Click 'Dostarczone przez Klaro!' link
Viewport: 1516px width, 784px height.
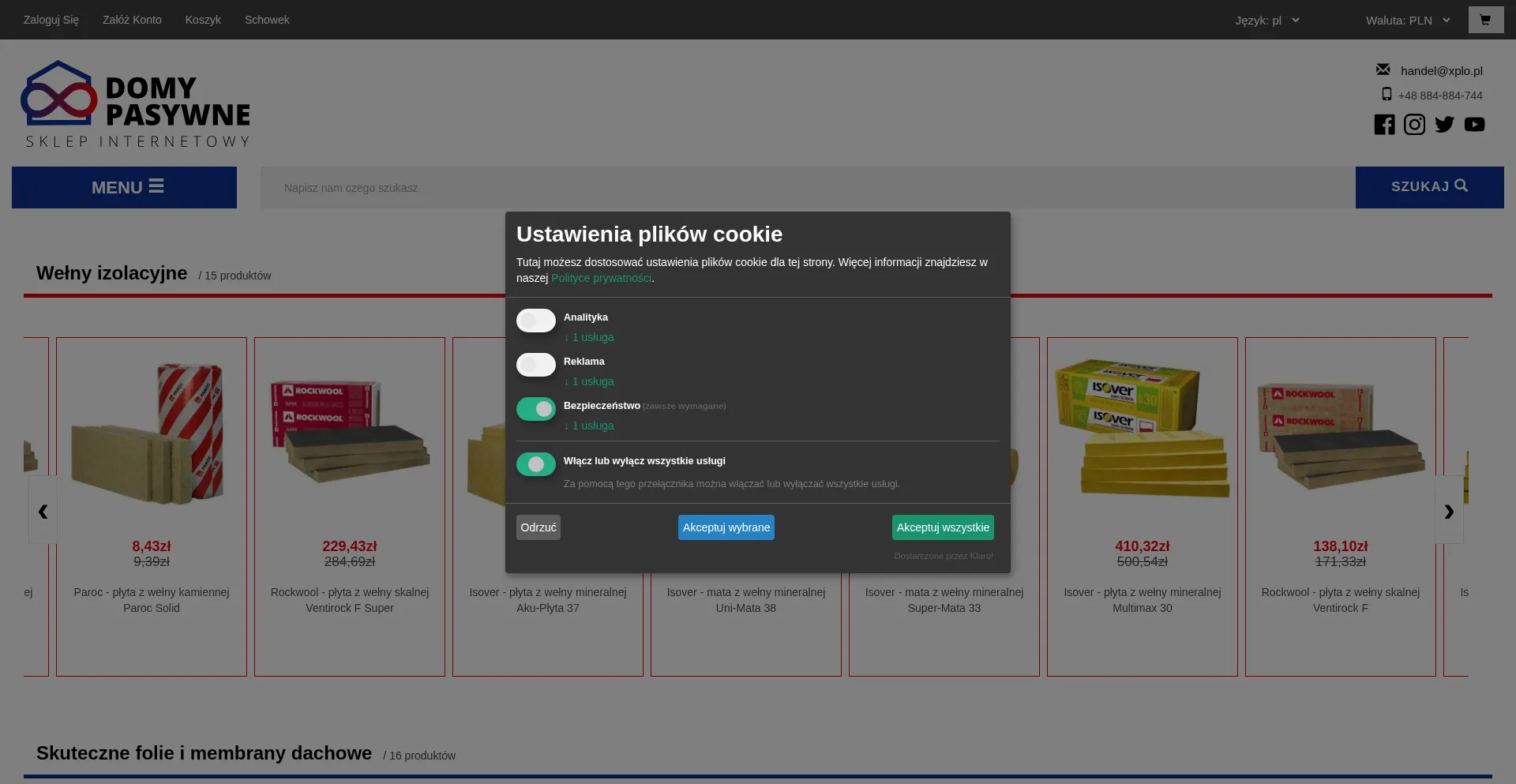click(944, 556)
